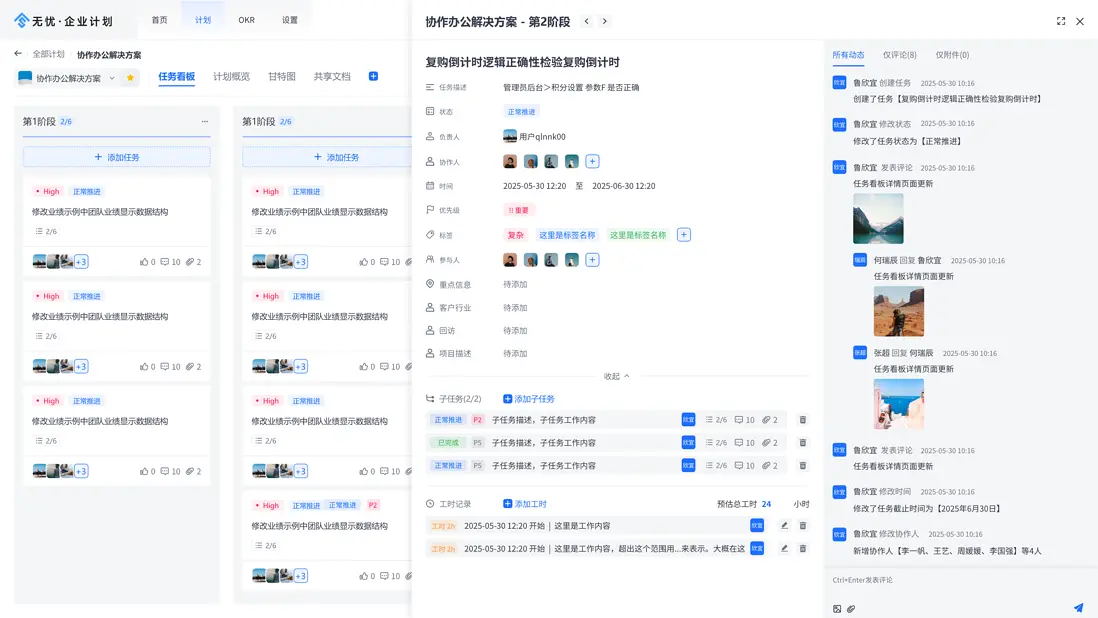
Task: Delete the third subtask with trash icon
Action: 802,465
